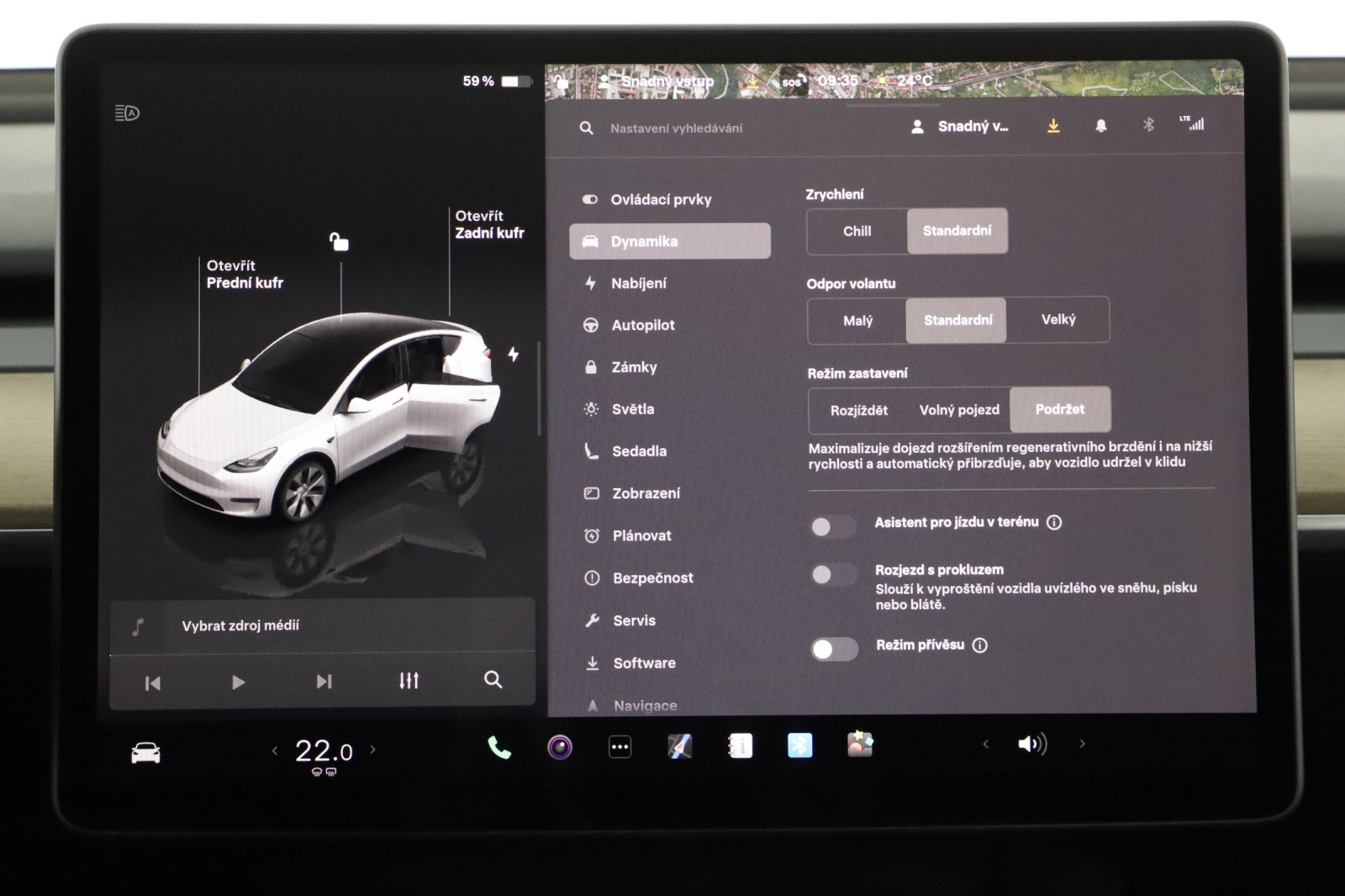The width and height of the screenshot is (1345, 896).
Task: Tap the software download arrow icon
Action: pyautogui.click(x=1053, y=126)
